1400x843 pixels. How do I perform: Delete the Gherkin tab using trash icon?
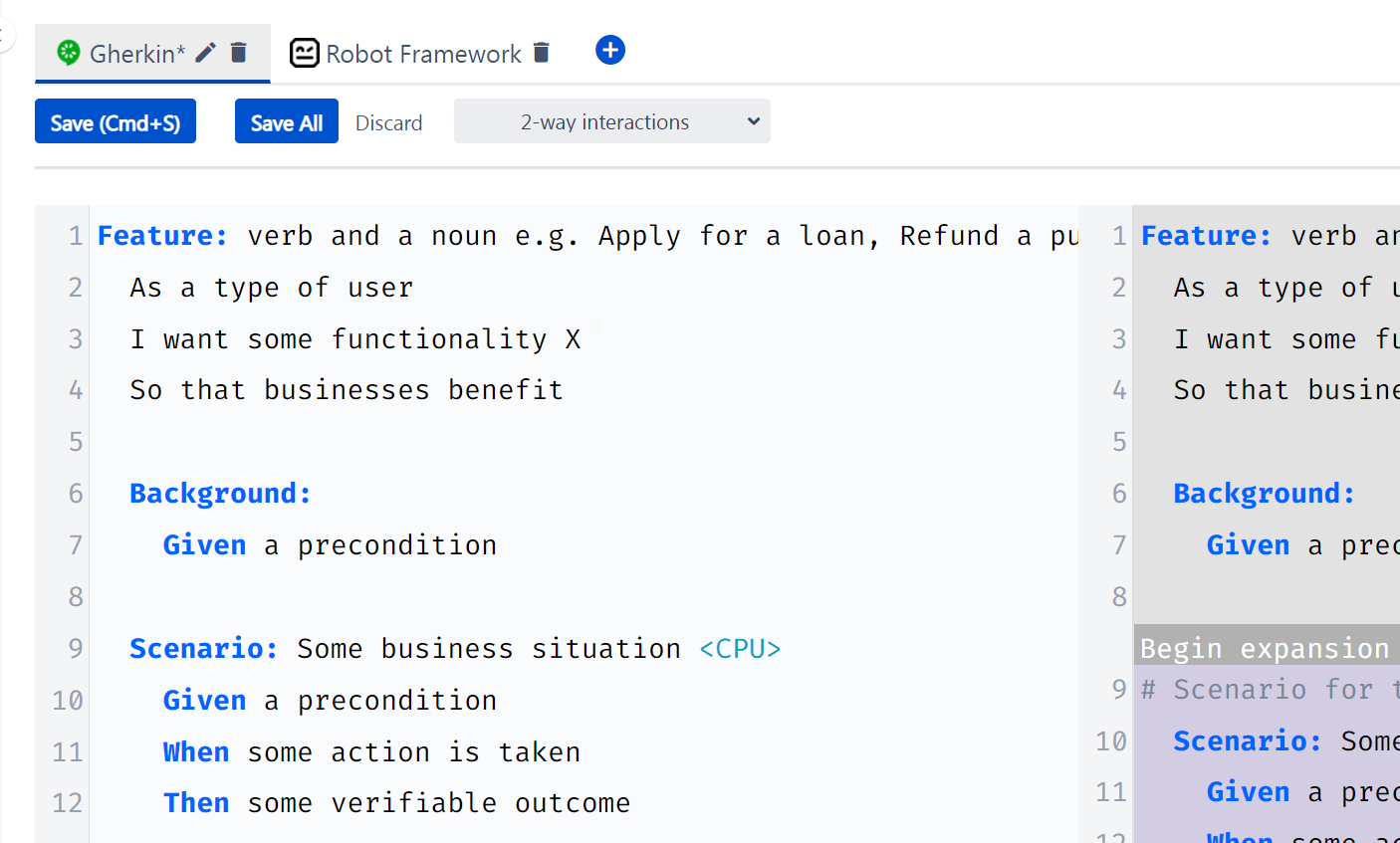pos(238,53)
